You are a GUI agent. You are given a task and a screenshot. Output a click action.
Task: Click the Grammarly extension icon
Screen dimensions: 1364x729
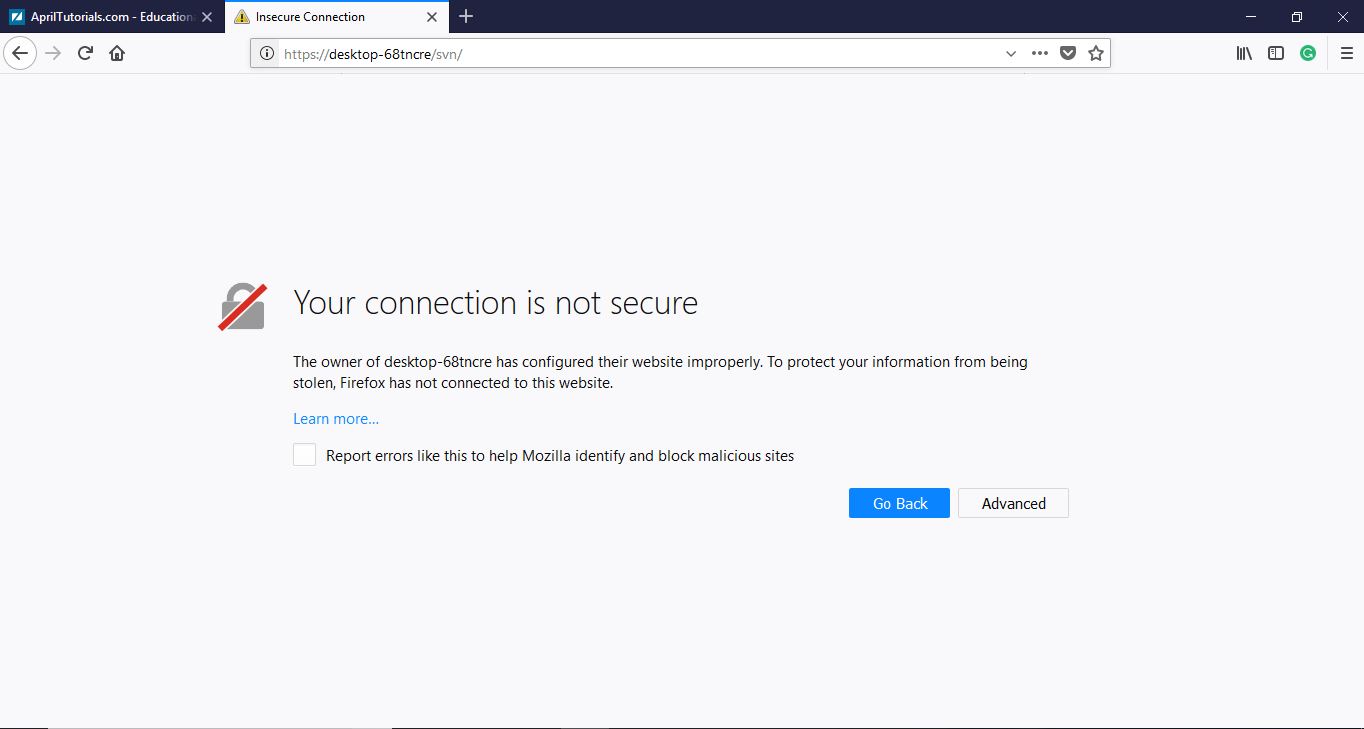click(1308, 53)
